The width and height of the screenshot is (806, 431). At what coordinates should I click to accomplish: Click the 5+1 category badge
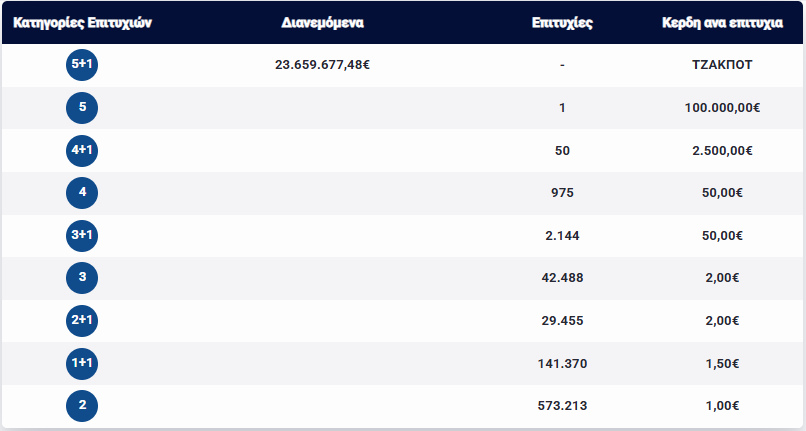pyautogui.click(x=82, y=65)
